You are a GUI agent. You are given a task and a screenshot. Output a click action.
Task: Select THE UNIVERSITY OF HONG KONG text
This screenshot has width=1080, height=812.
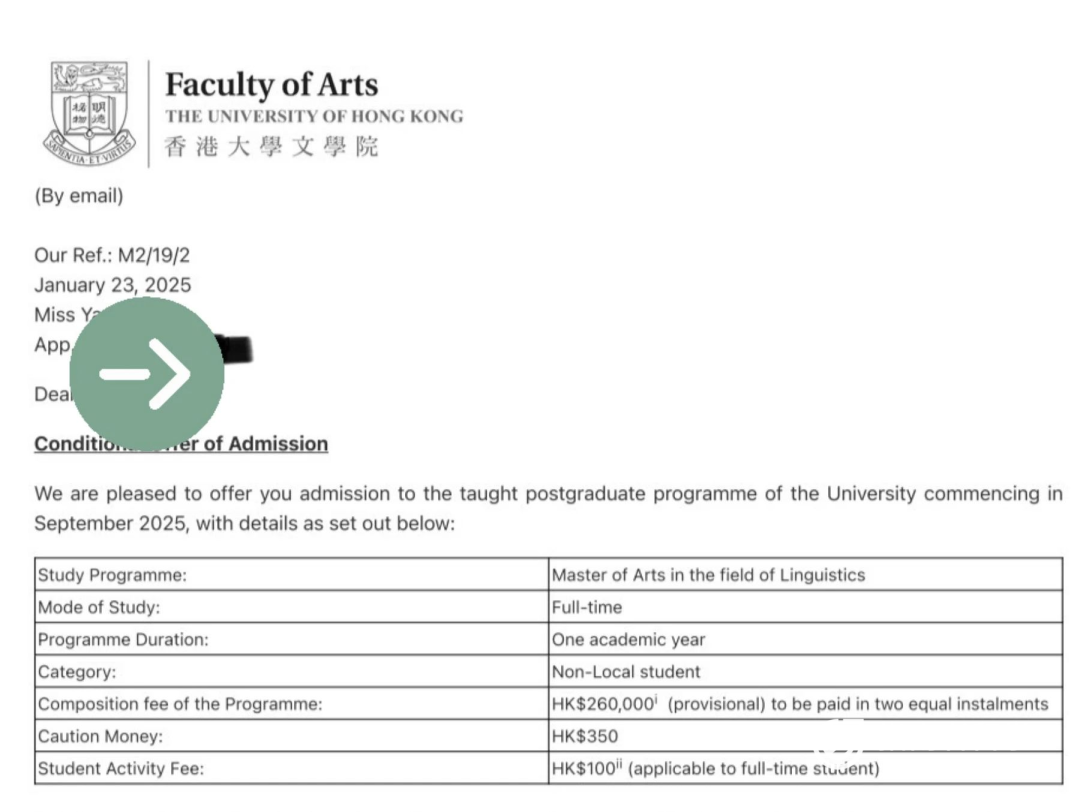[314, 116]
